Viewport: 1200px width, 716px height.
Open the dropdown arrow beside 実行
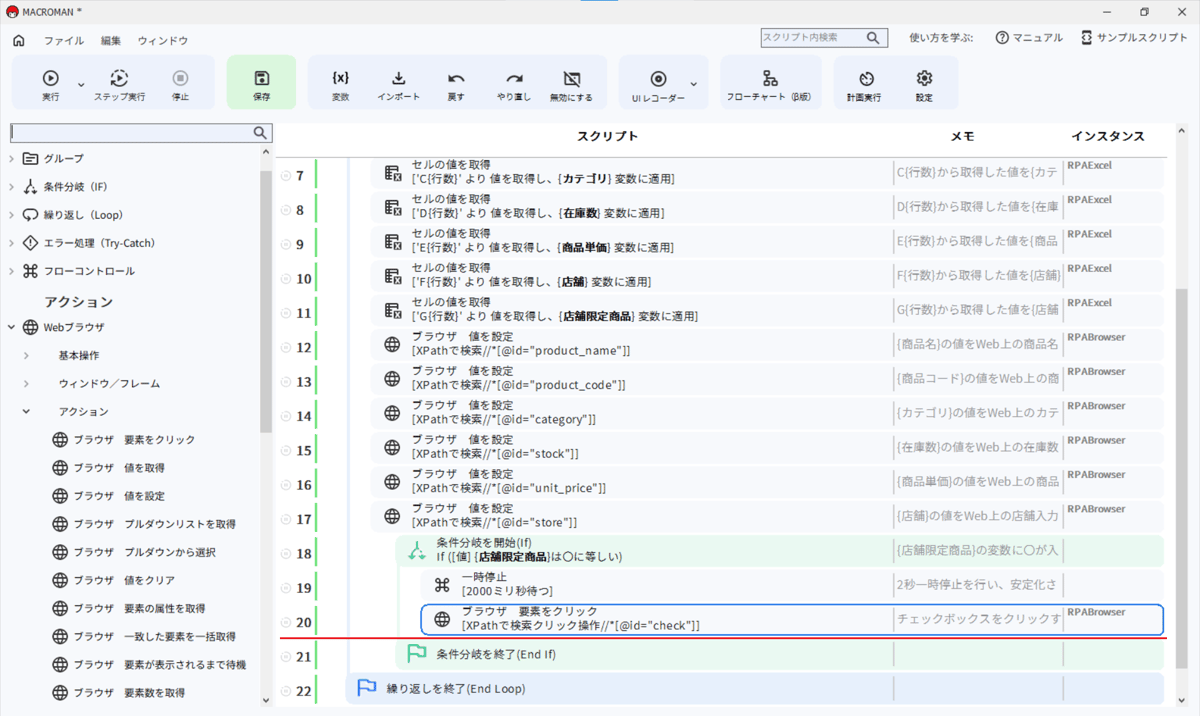[x=81, y=85]
